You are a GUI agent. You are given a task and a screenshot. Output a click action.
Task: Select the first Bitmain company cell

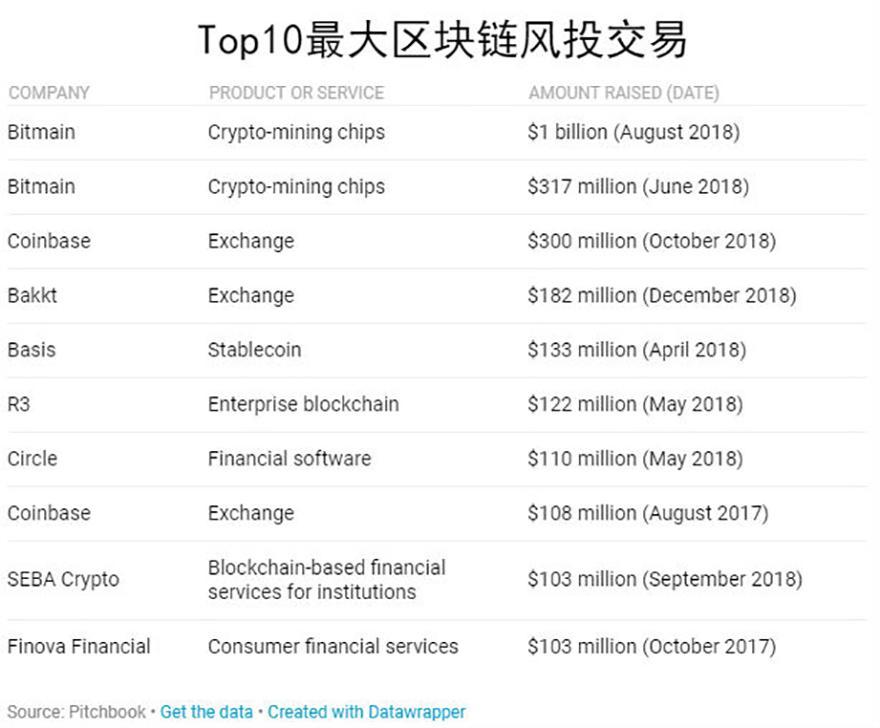(41, 132)
